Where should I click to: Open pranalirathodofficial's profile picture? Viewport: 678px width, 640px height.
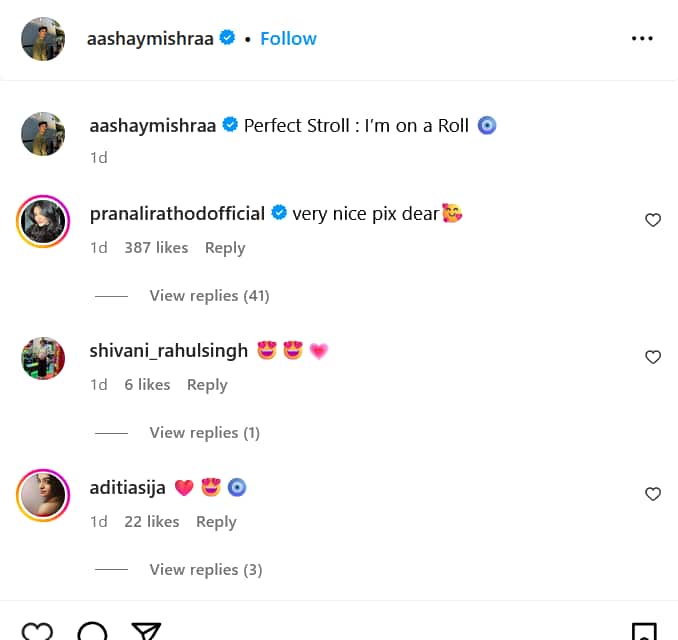pos(43,220)
